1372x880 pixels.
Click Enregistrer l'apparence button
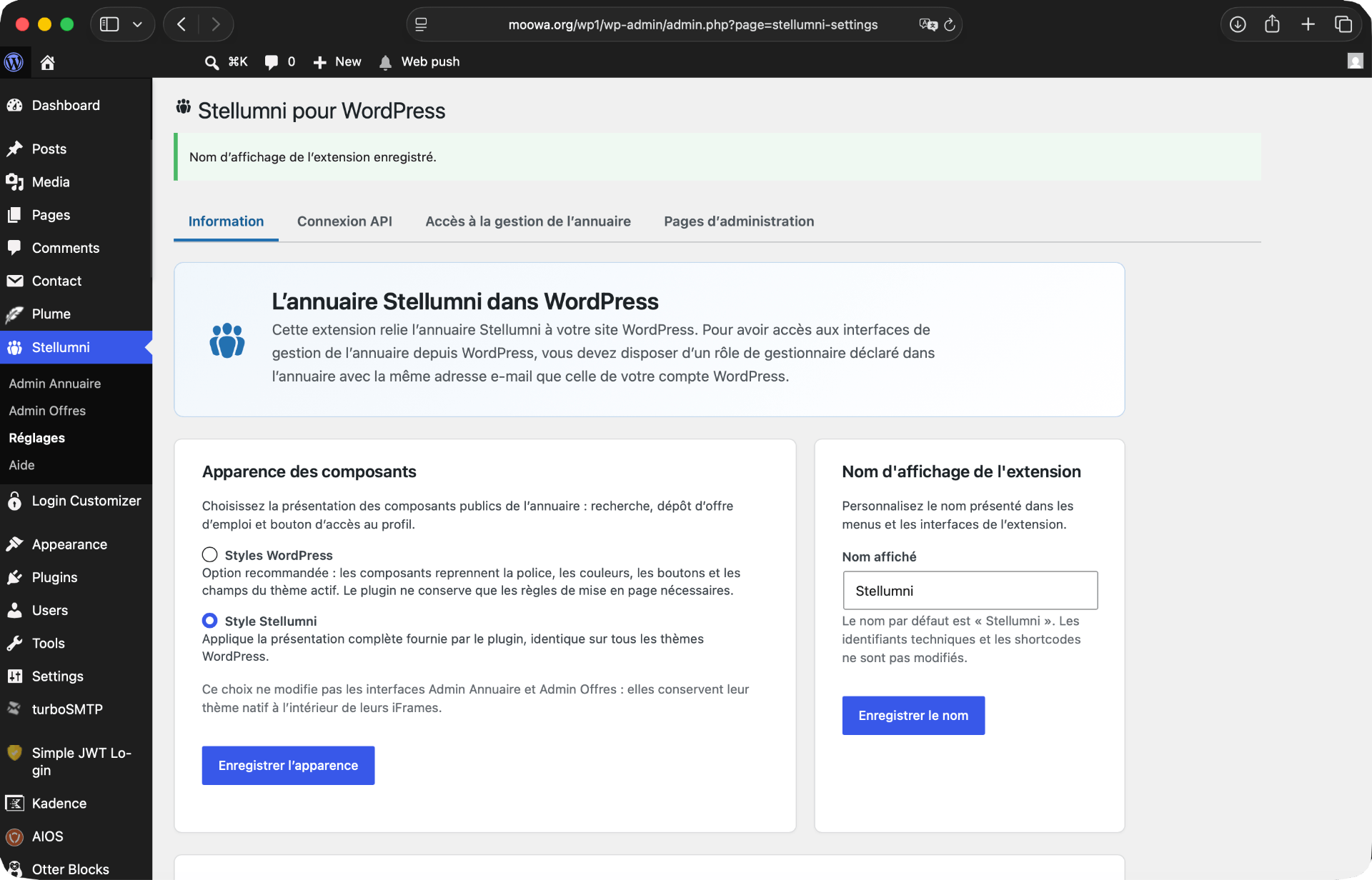[x=288, y=765]
